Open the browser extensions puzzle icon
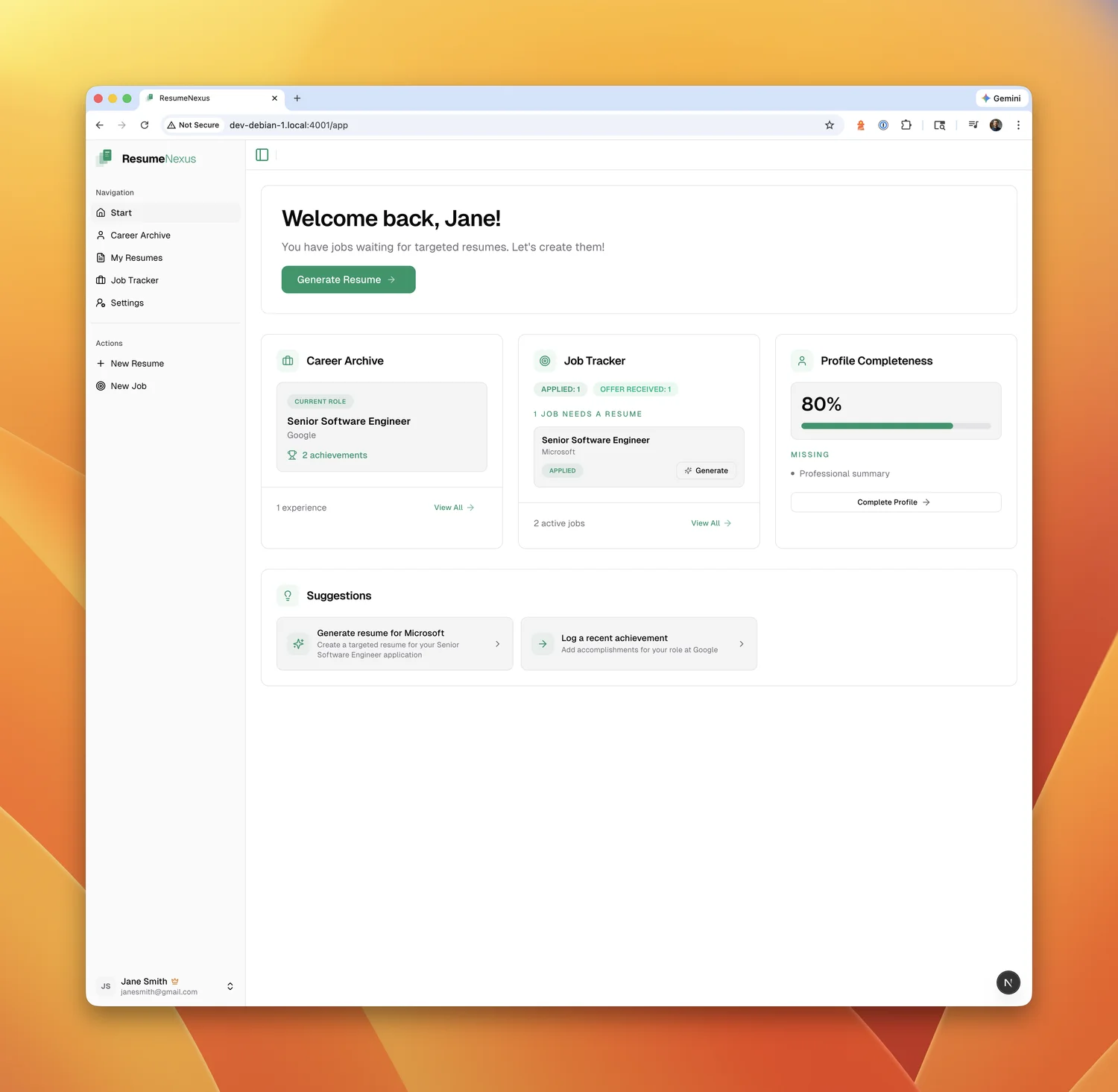Viewport: 1118px width, 1092px height. (x=906, y=125)
